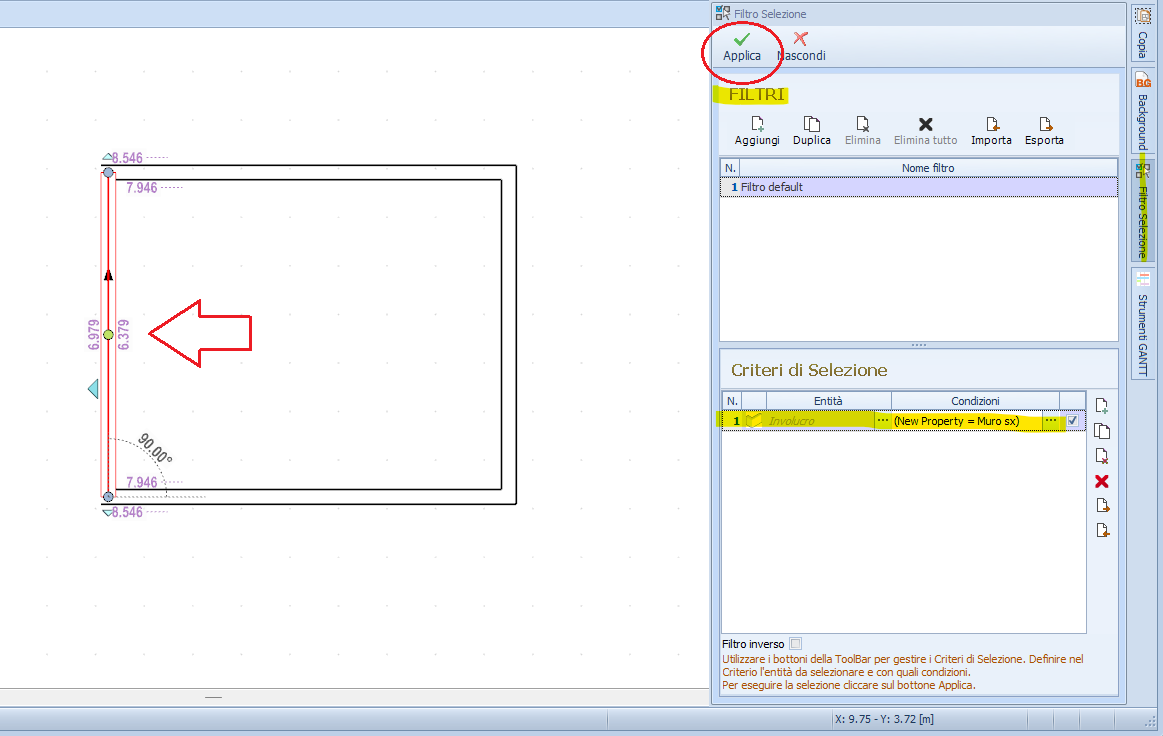Export filters via Esporta icon
1163x736 pixels.
pyautogui.click(x=1044, y=131)
